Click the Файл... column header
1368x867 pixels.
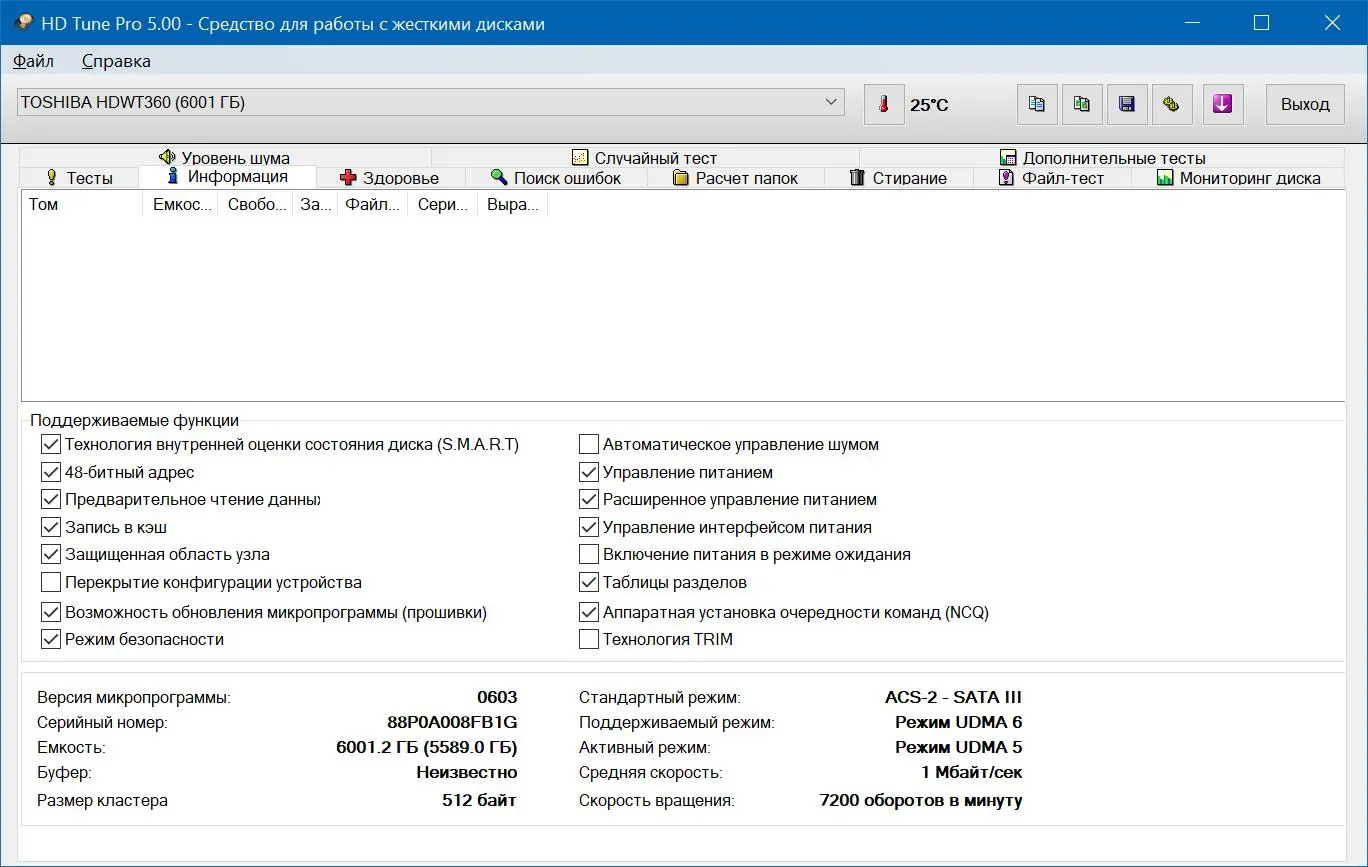point(372,205)
